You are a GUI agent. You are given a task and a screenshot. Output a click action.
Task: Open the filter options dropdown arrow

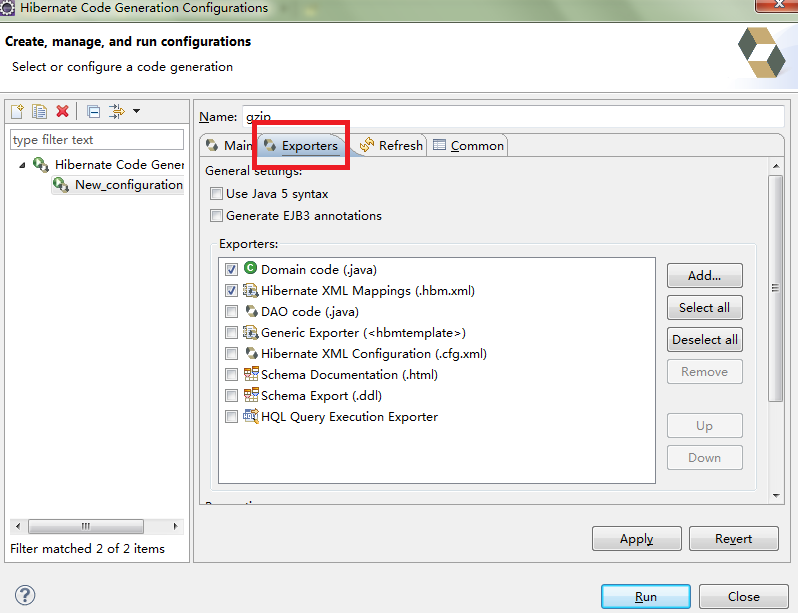click(136, 110)
